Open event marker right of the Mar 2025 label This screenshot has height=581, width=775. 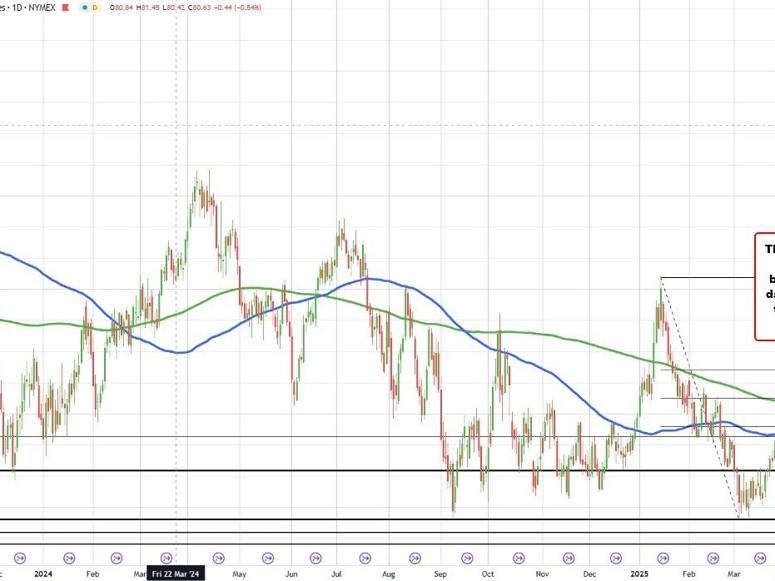click(761, 558)
